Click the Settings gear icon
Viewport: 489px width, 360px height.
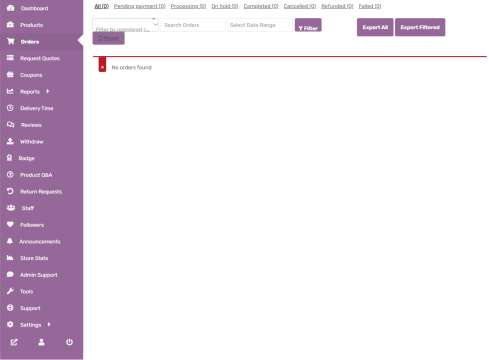[x=10, y=324]
